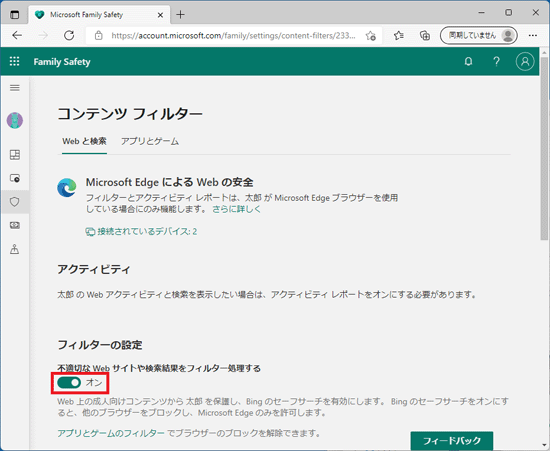Open notifications bell in Family Safety header

(468, 62)
